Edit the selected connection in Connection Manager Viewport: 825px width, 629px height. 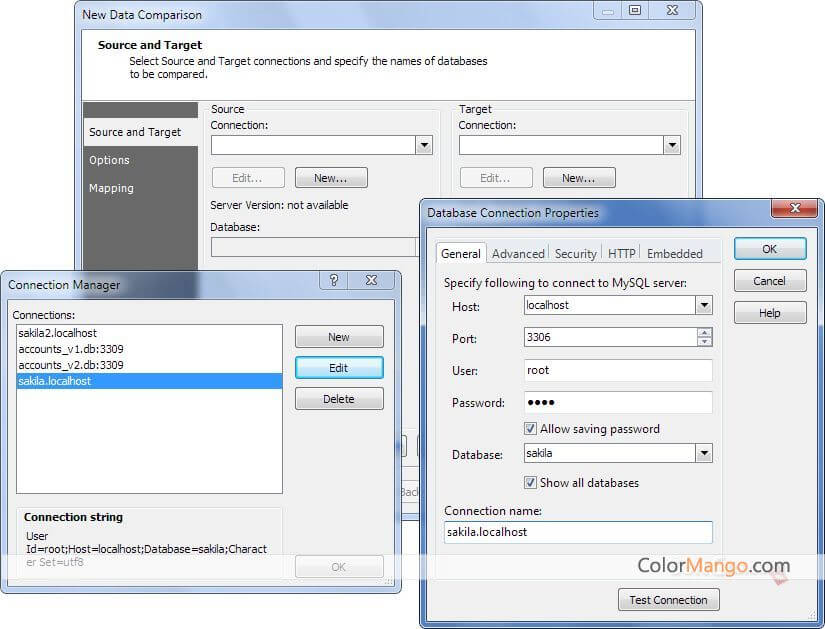point(338,367)
